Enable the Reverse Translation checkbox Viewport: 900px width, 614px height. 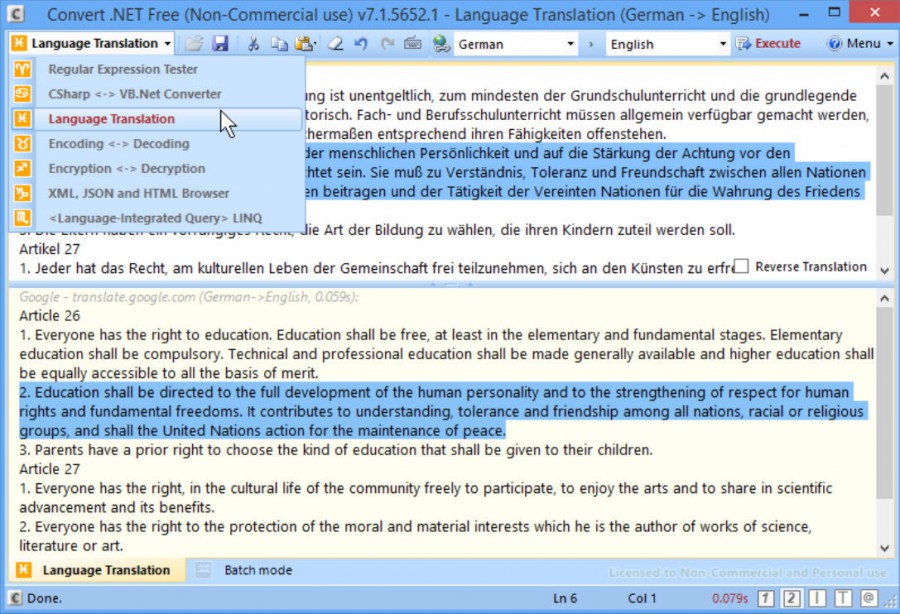[x=740, y=267]
